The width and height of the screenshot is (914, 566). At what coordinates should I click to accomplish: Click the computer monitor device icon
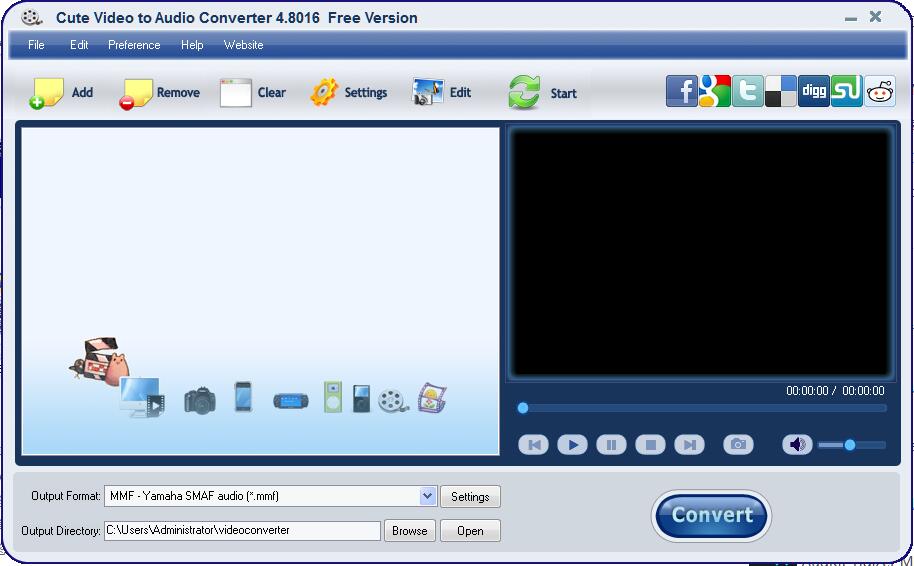142,398
